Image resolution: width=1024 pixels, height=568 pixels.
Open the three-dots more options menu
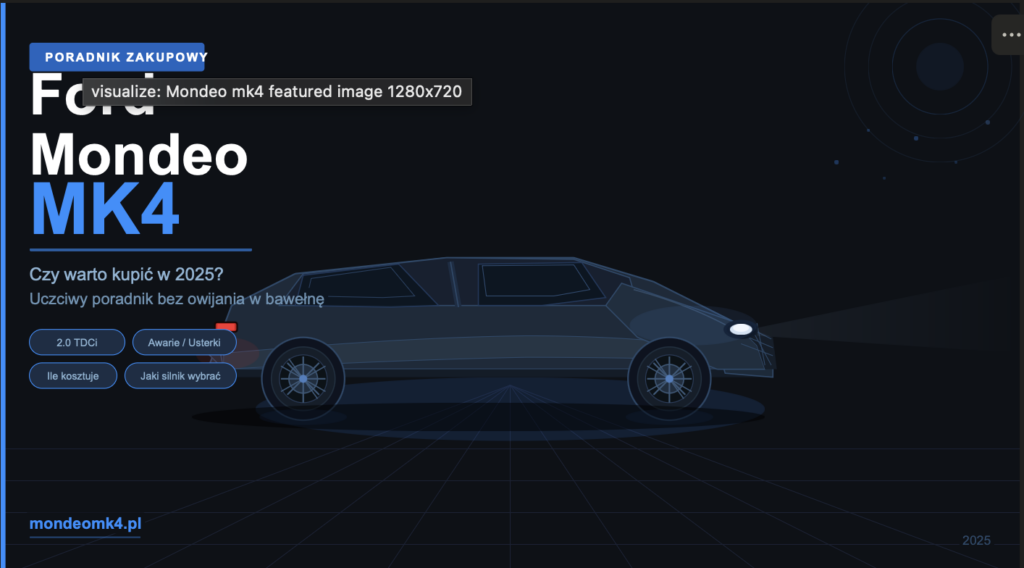coord(1010,35)
